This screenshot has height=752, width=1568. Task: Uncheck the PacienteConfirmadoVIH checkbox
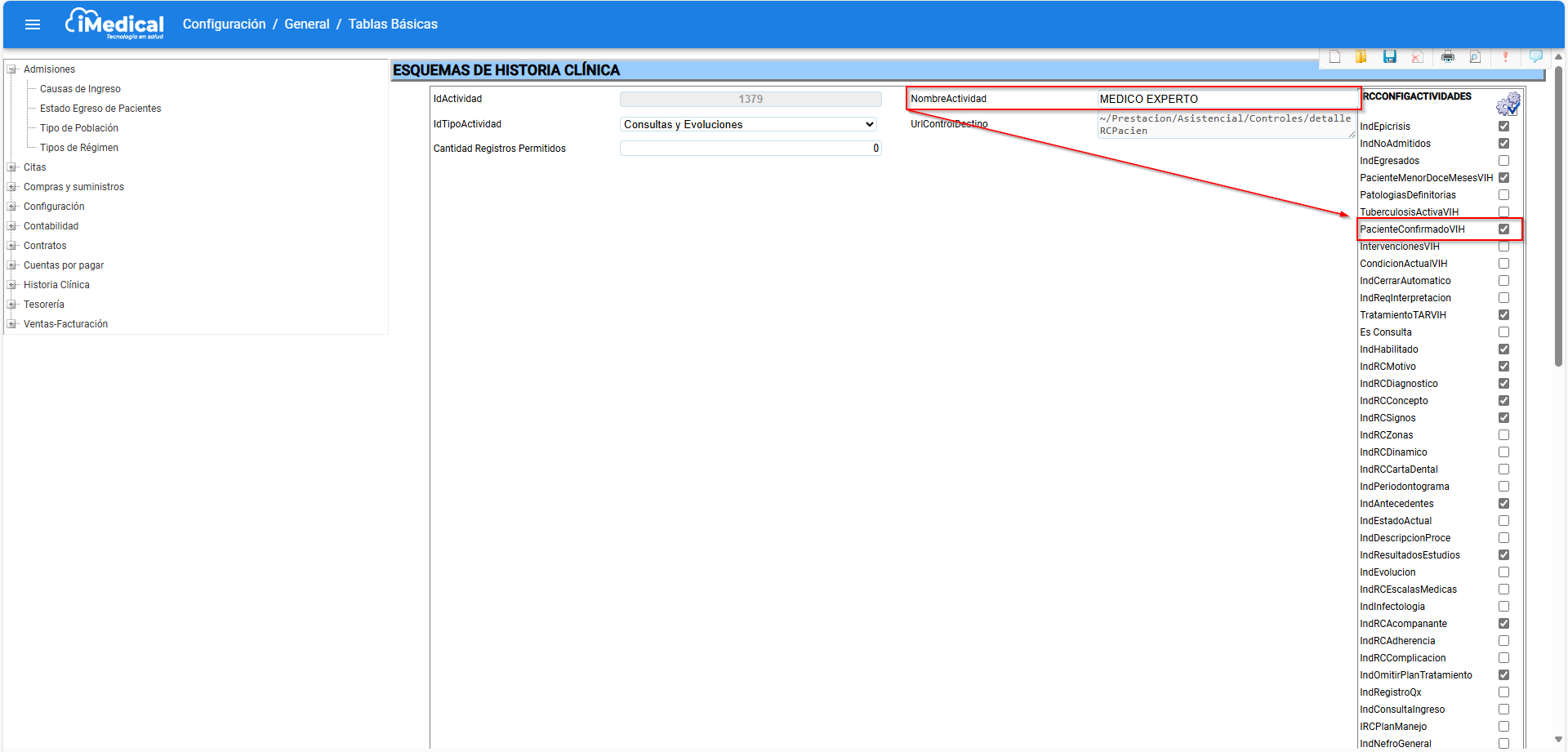1503,229
